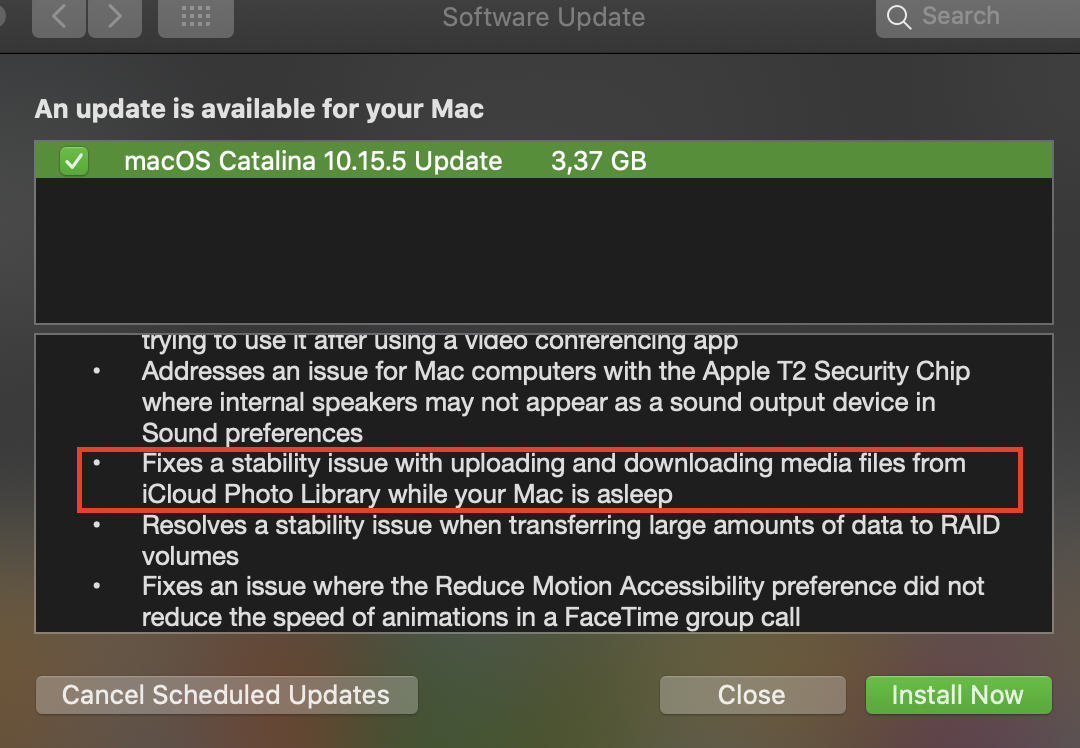This screenshot has width=1080, height=748.
Task: Click the Software Update window title
Action: (543, 17)
